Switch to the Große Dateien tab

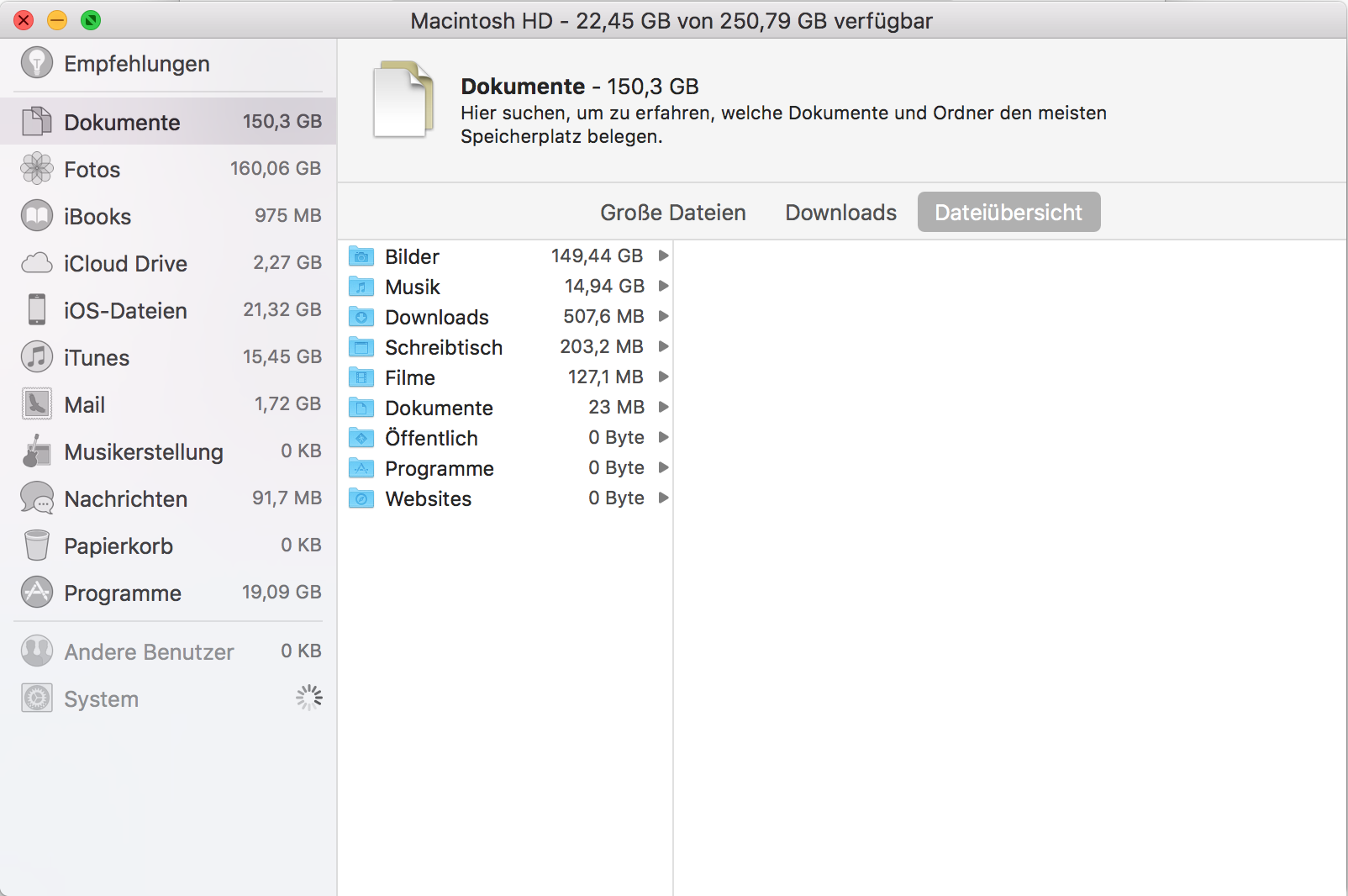click(673, 213)
